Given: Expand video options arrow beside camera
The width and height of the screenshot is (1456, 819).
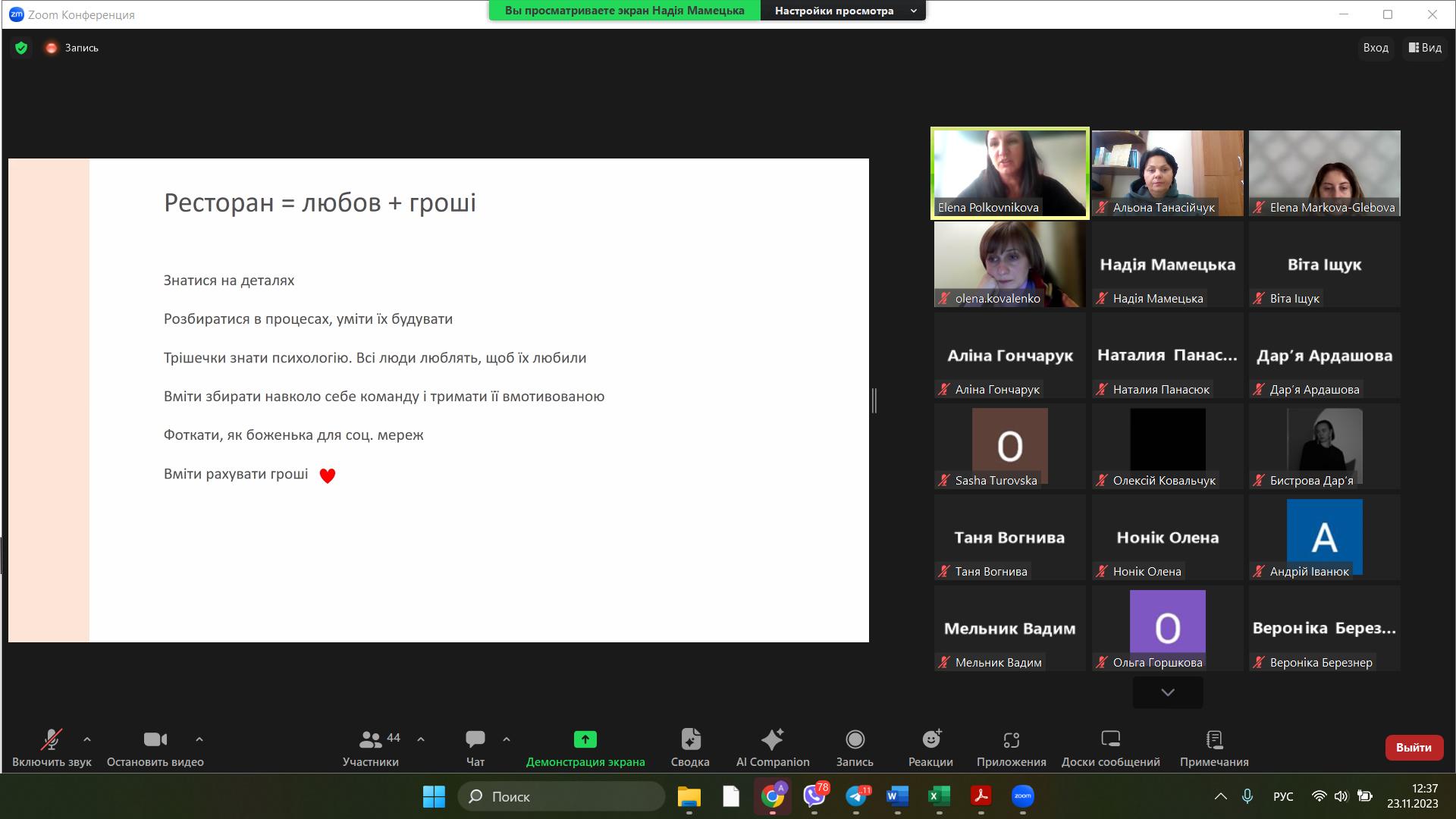Looking at the screenshot, I should (199, 739).
